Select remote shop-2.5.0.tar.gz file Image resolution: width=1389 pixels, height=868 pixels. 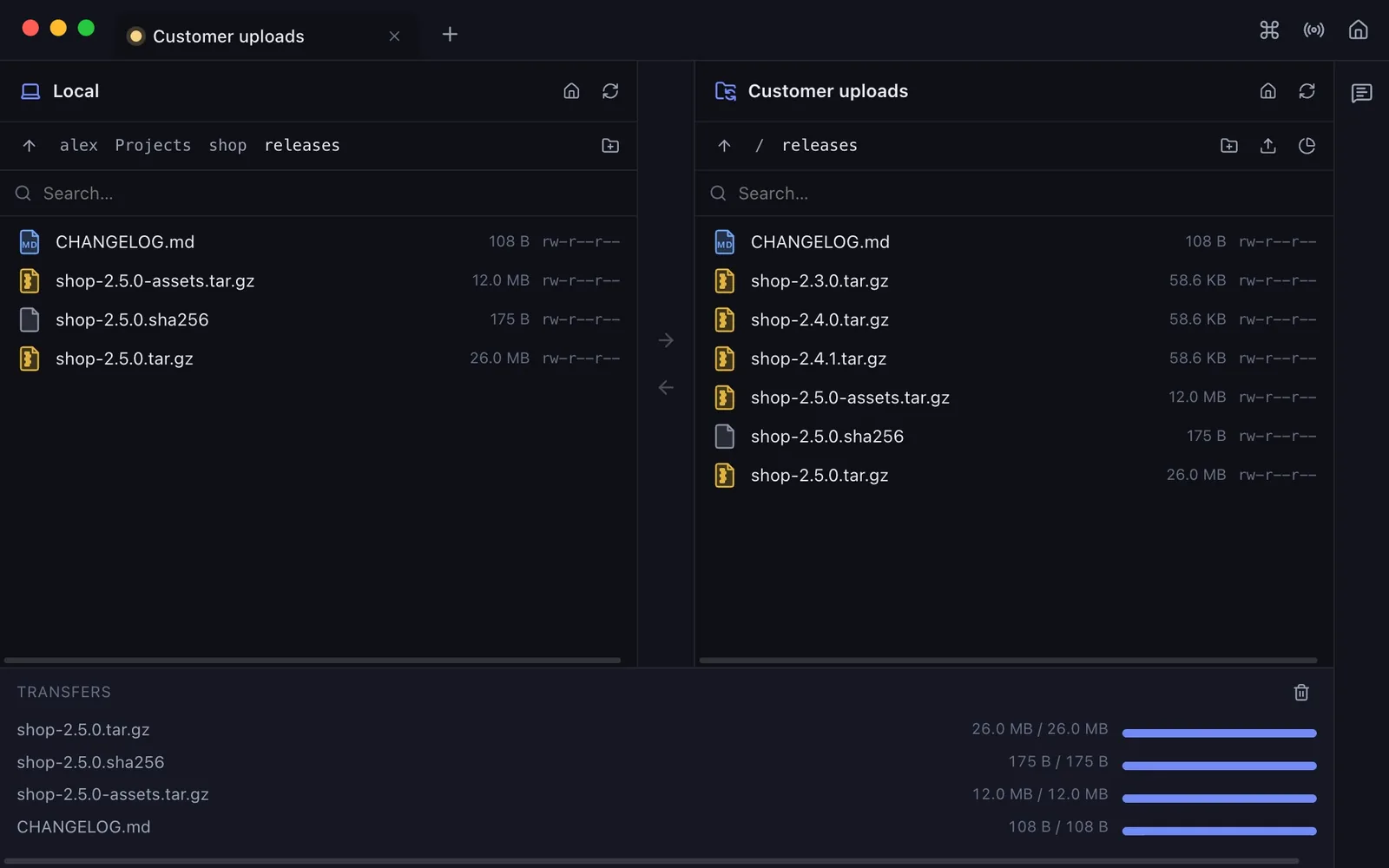[x=1014, y=475]
